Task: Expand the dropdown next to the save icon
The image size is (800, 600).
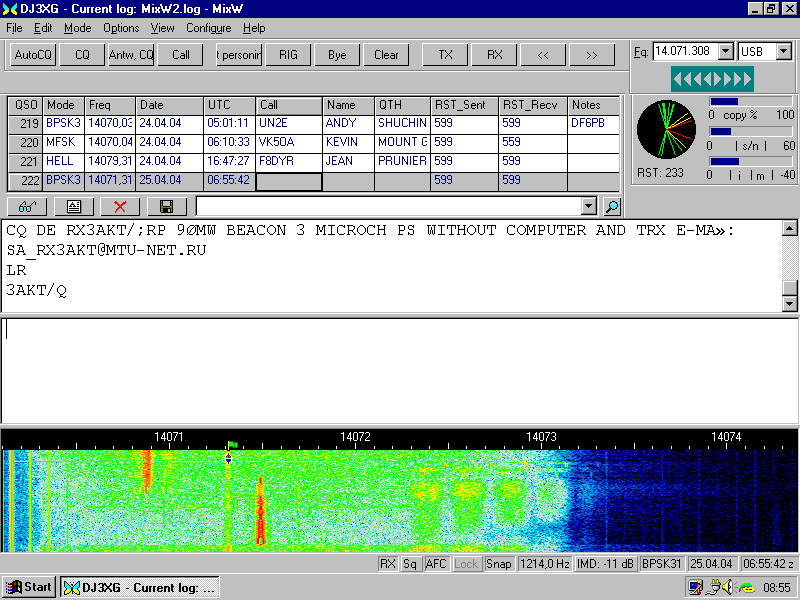Action: 589,206
